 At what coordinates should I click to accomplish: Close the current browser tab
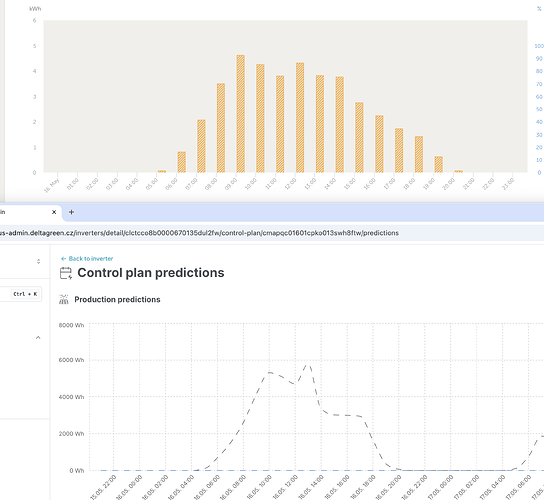pos(54,212)
